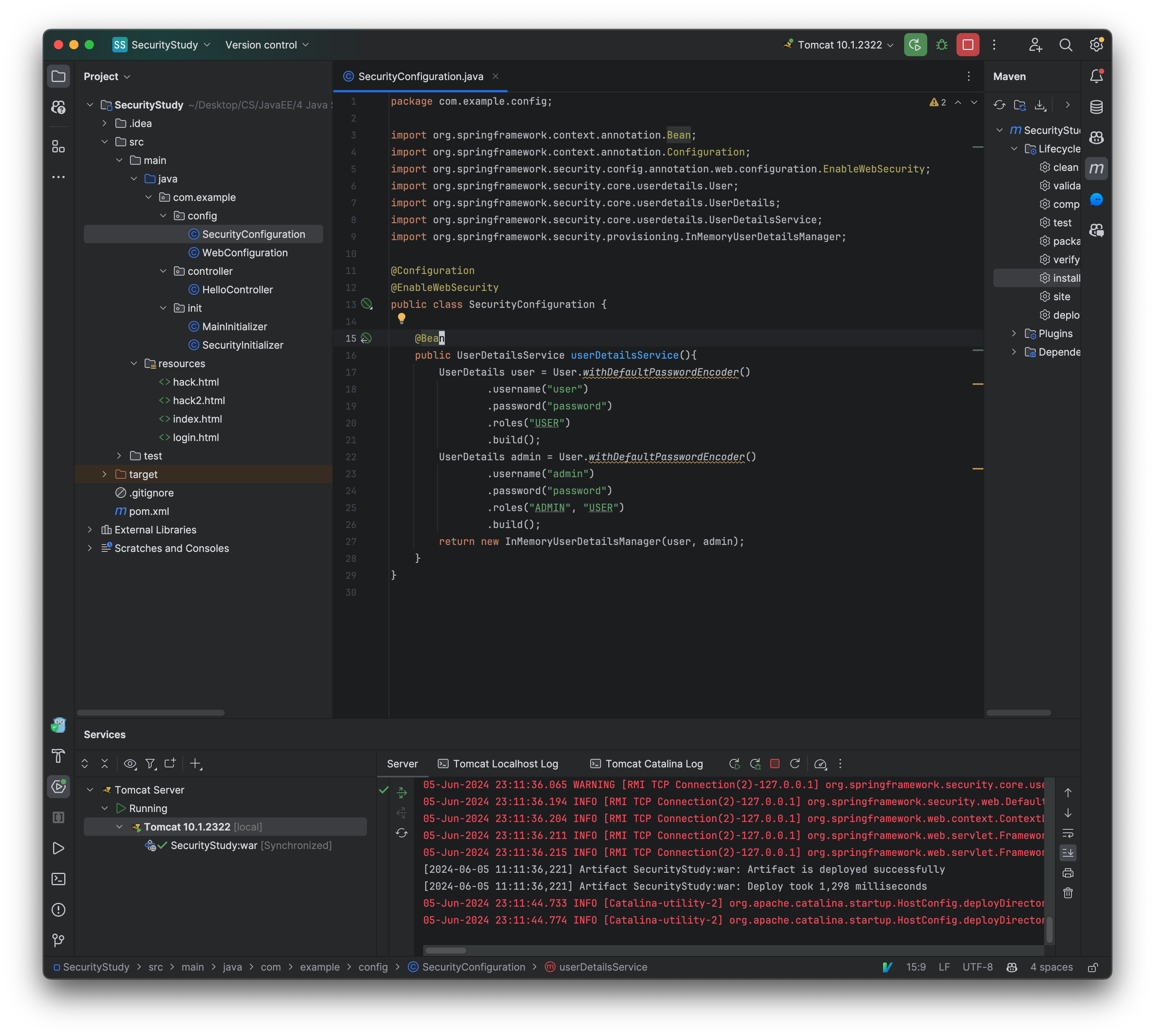Click the Reload Maven projects icon

pos(999,105)
